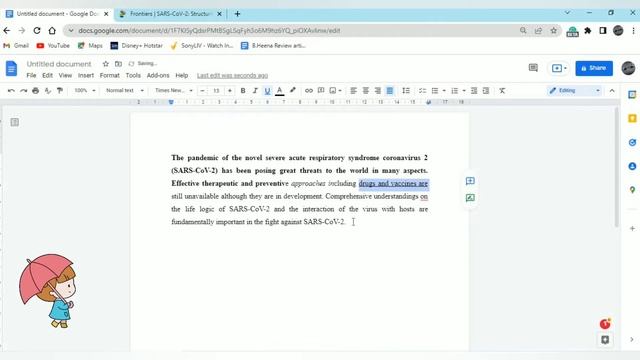
Task: Click the Share button
Action: 594,68
